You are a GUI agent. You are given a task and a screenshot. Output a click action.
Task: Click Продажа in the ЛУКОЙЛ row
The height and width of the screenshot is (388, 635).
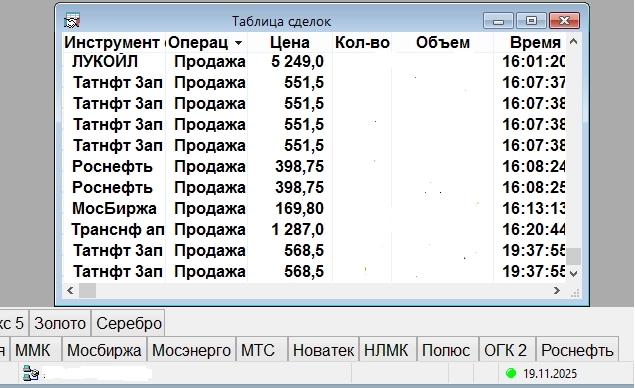pyautogui.click(x=210, y=62)
